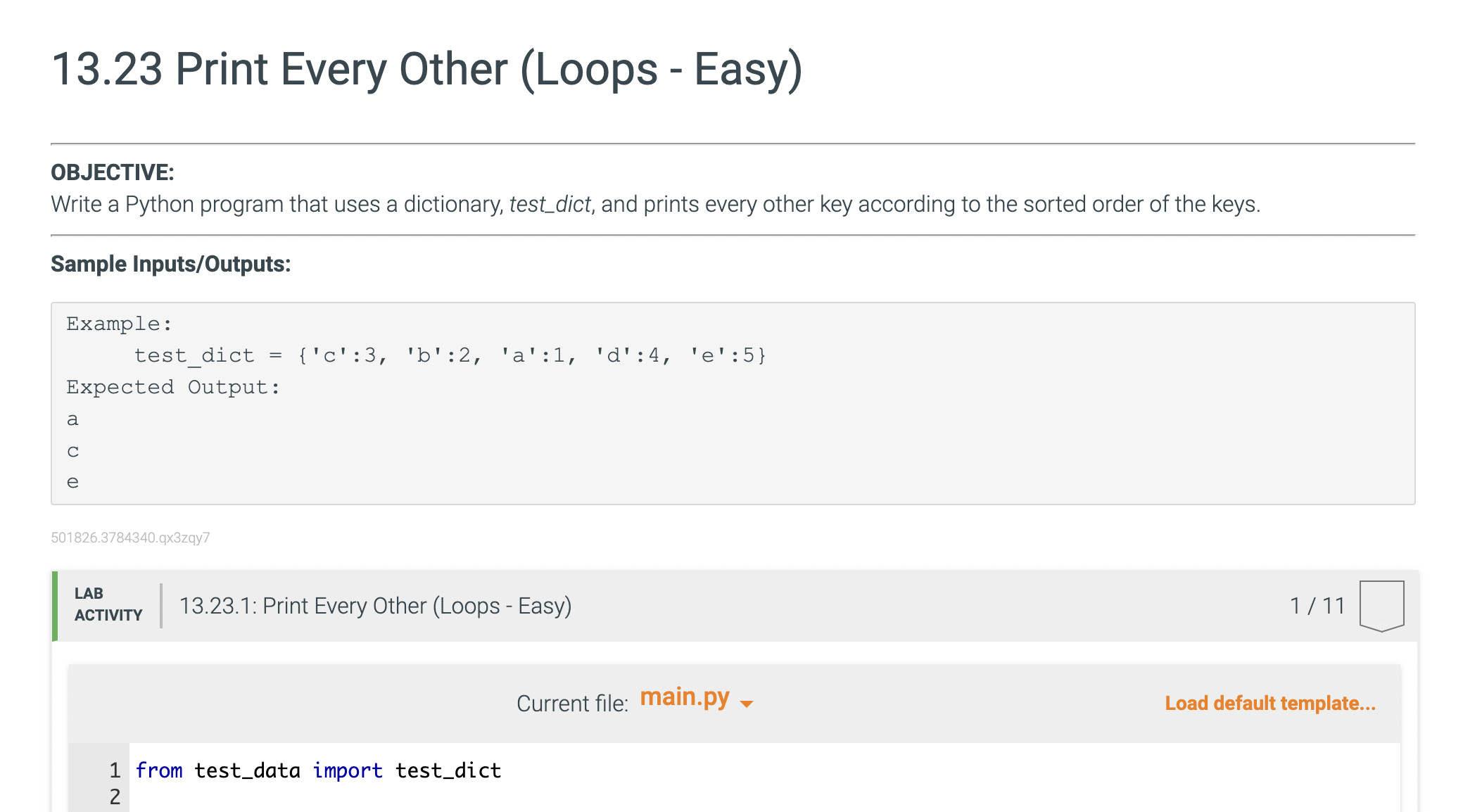This screenshot has height=812, width=1482.
Task: Click the completion badge icon beside 1 / 11
Action: [1381, 605]
